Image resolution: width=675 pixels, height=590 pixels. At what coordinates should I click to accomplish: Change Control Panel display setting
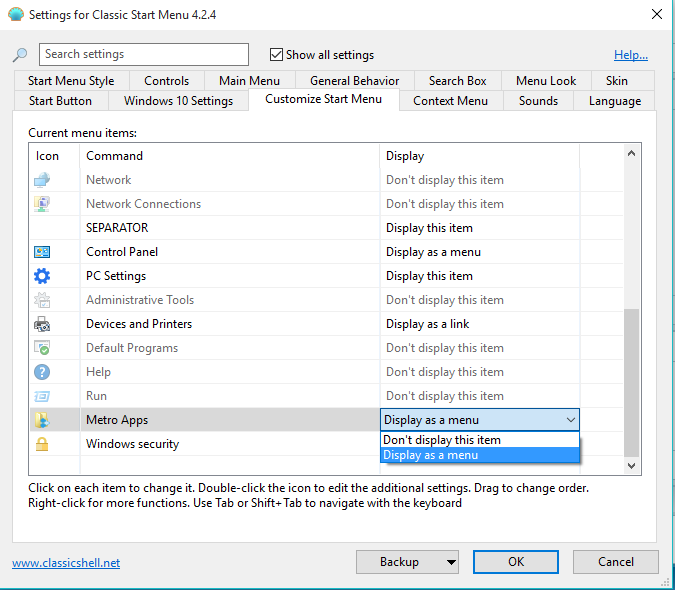(x=480, y=252)
